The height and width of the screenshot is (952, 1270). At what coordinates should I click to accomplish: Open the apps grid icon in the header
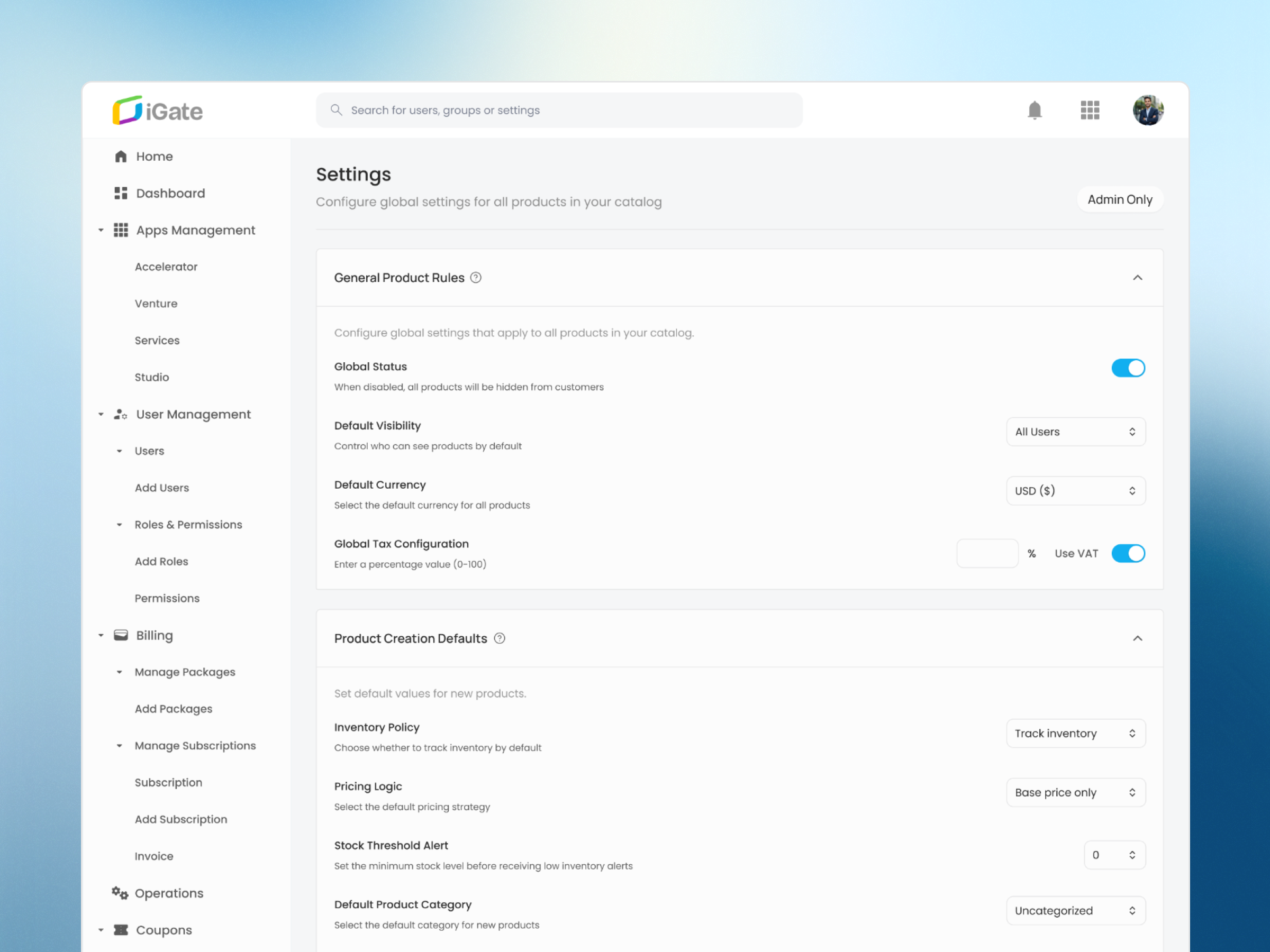pos(1090,110)
